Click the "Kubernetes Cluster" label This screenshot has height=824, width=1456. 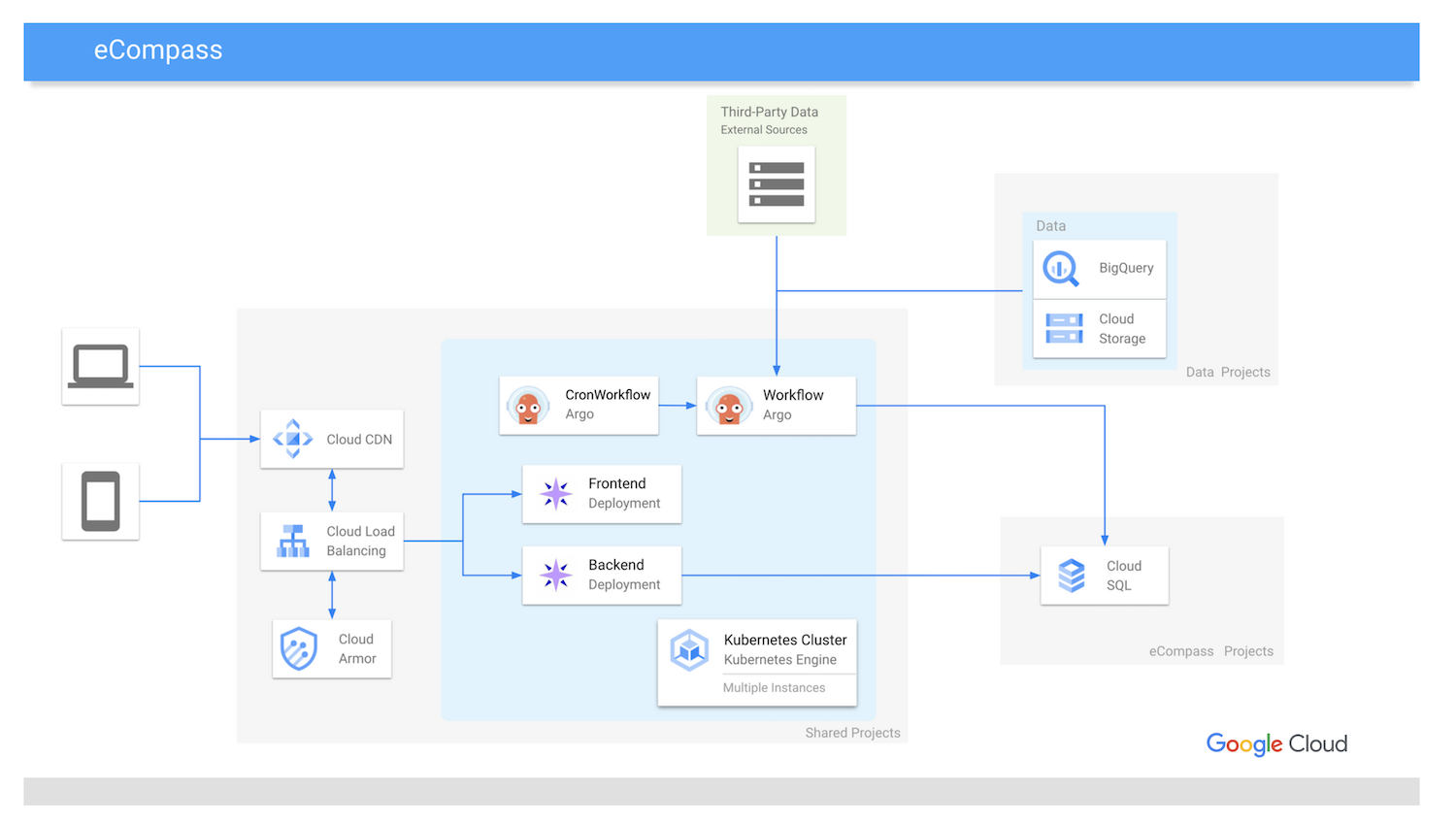point(785,640)
